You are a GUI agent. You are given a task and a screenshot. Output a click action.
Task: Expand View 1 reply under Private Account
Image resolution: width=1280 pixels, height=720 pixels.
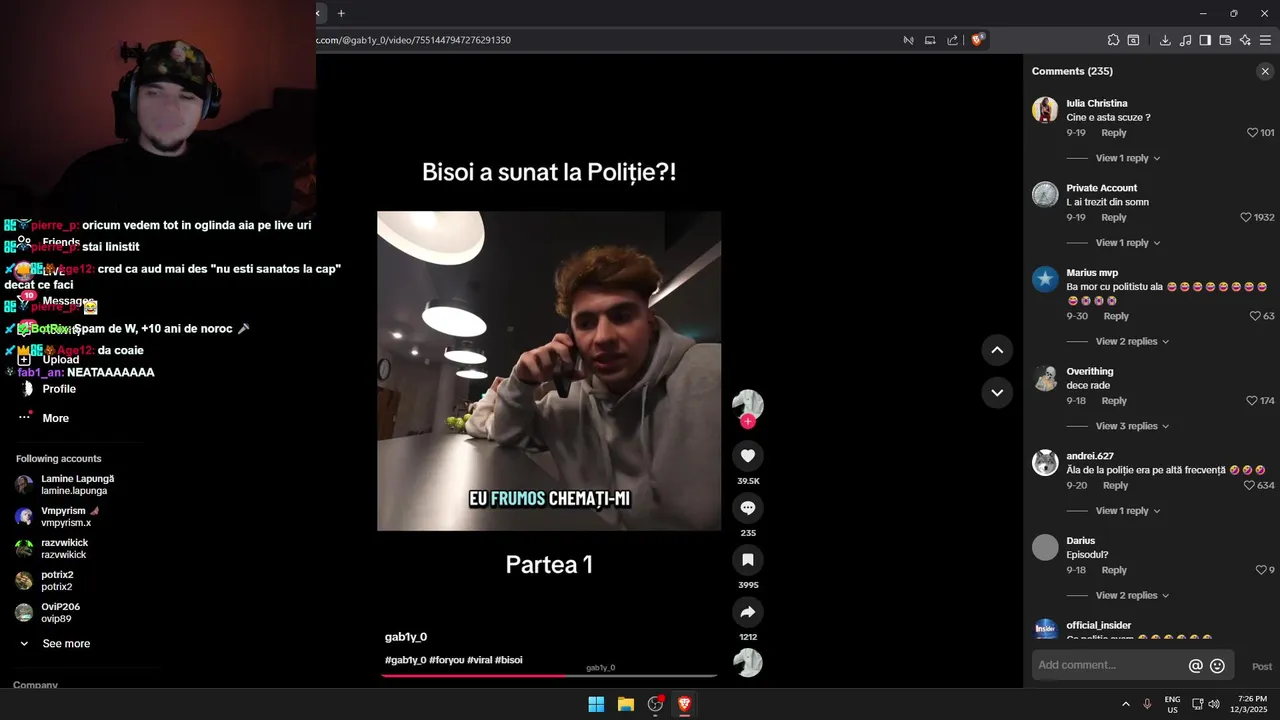tap(1128, 243)
